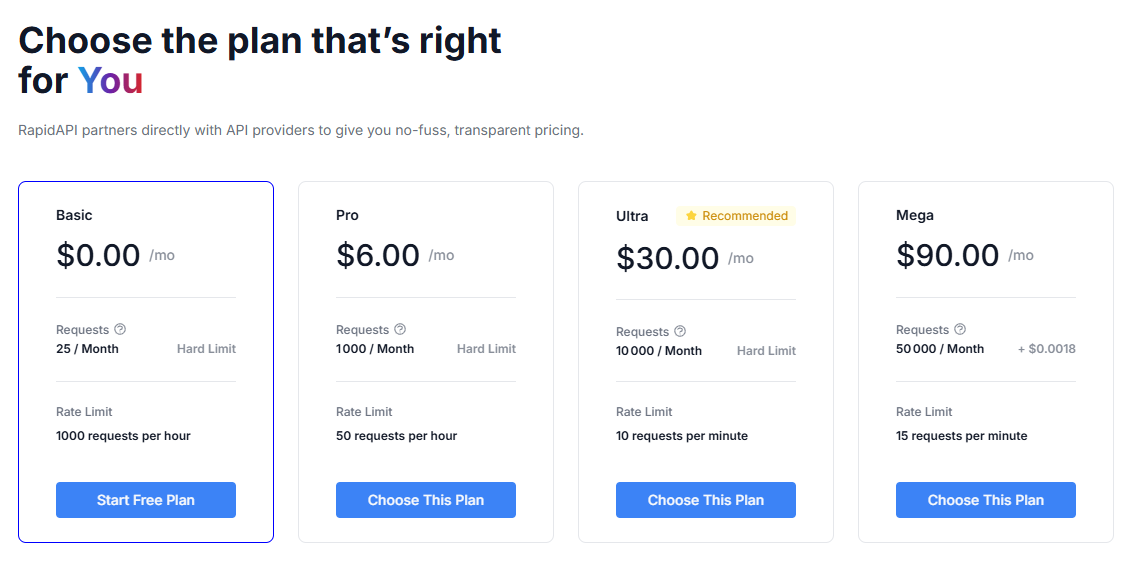
Task: Choose This Plan for the Ultra tier
Action: 705,500
